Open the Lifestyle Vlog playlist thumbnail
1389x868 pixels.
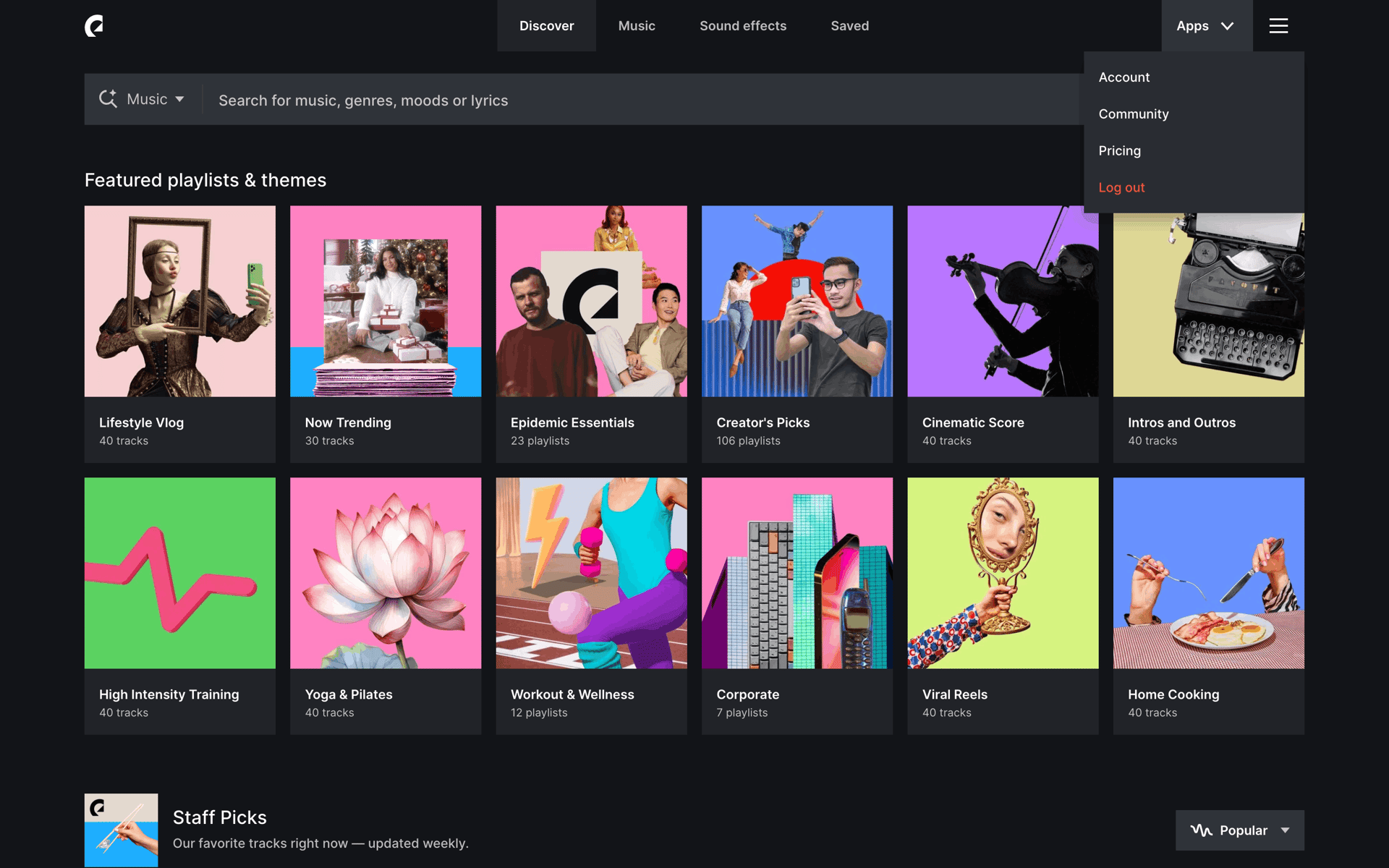click(180, 301)
